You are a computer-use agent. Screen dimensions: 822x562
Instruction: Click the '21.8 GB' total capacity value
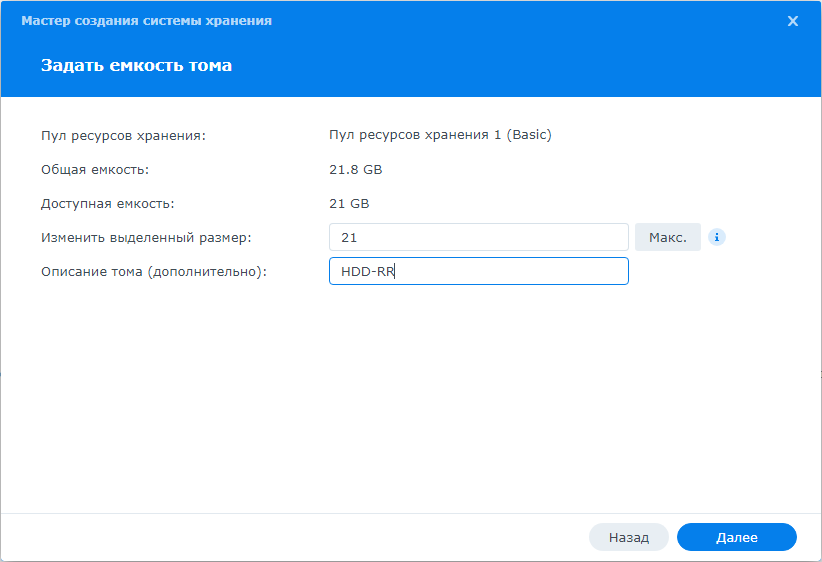(355, 170)
